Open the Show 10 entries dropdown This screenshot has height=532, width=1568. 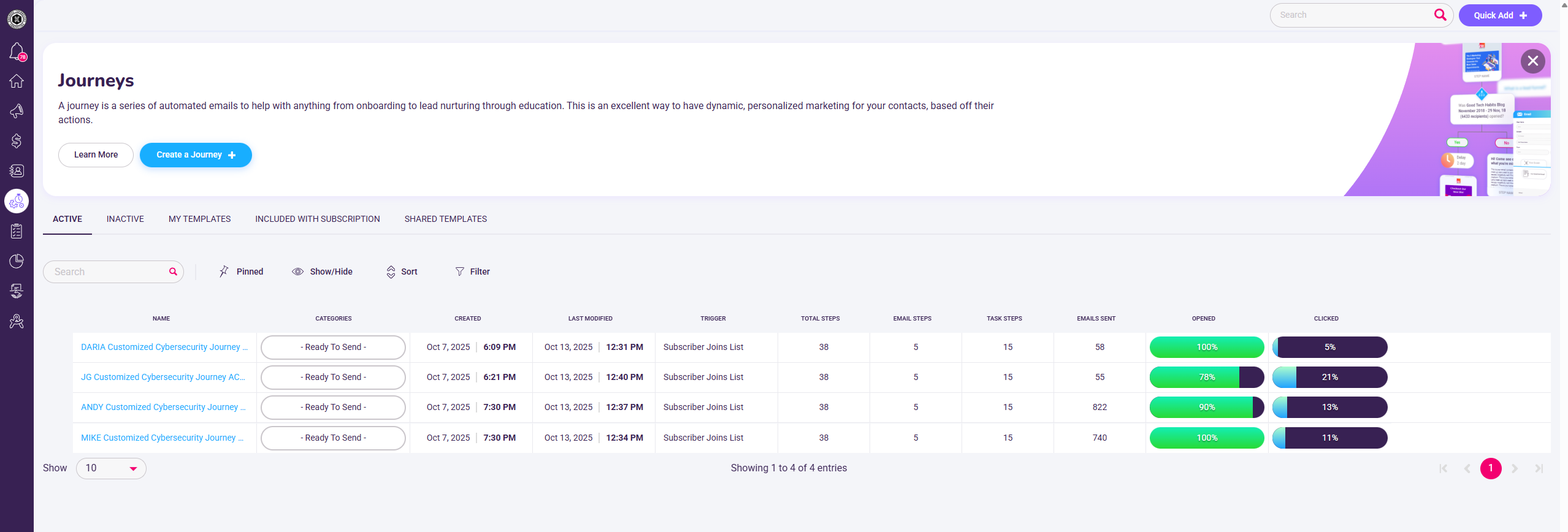[x=111, y=468]
